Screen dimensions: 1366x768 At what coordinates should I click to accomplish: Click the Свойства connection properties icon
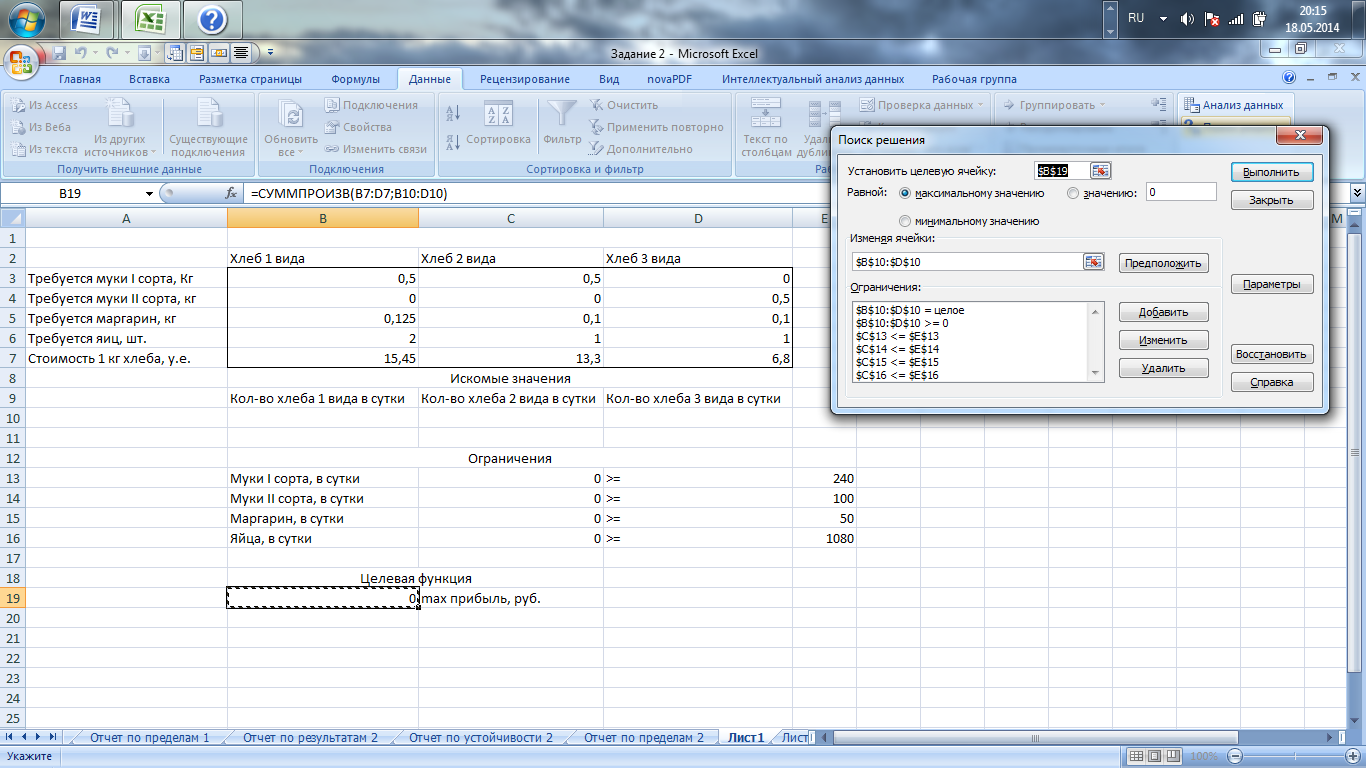pyautogui.click(x=333, y=127)
